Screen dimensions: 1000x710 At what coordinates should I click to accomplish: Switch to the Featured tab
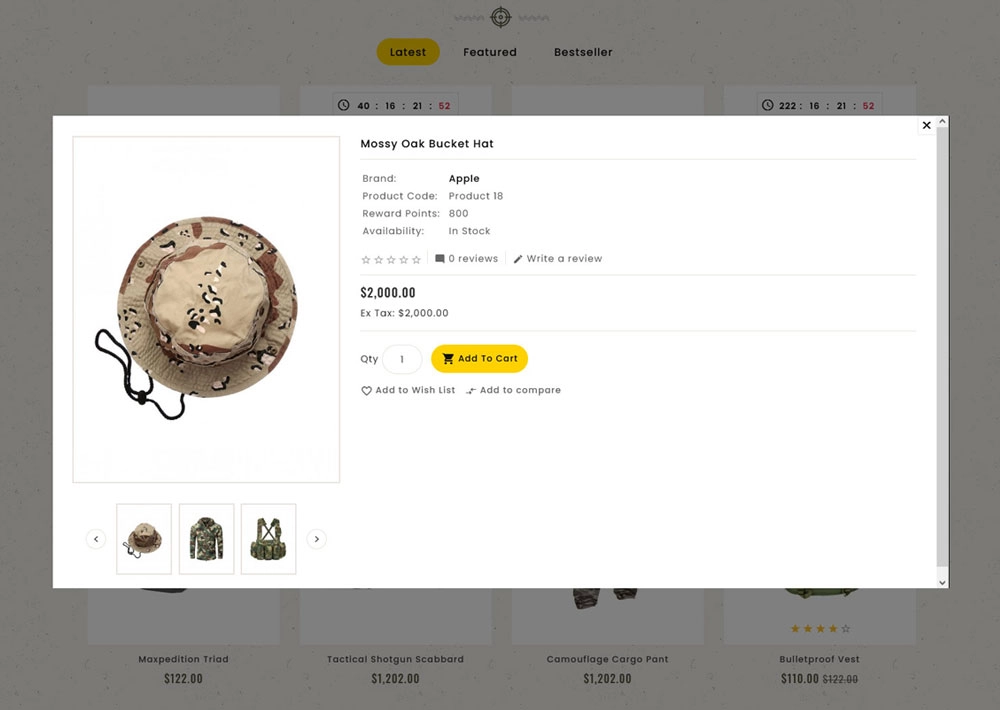490,52
